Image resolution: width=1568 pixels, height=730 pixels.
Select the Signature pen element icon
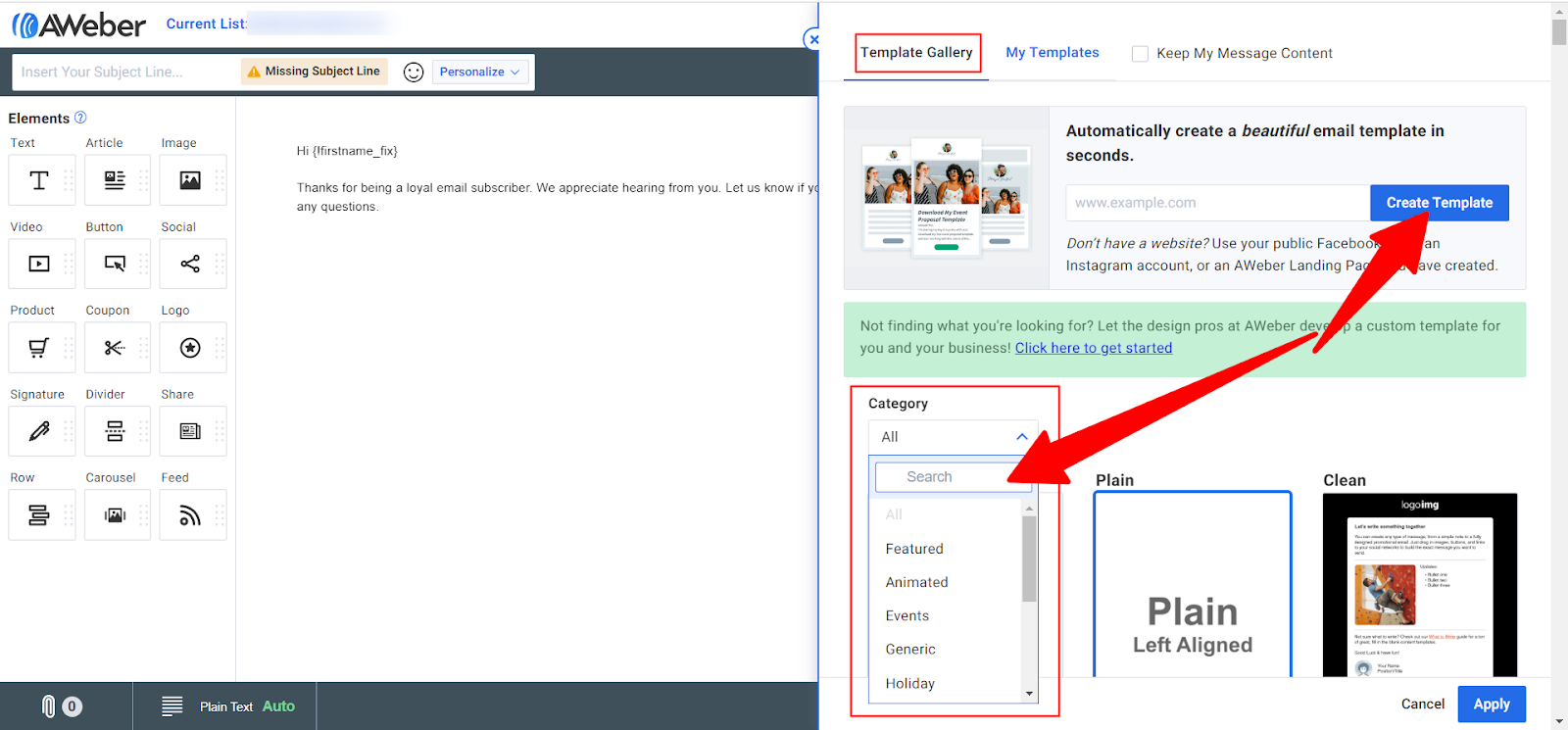[39, 431]
